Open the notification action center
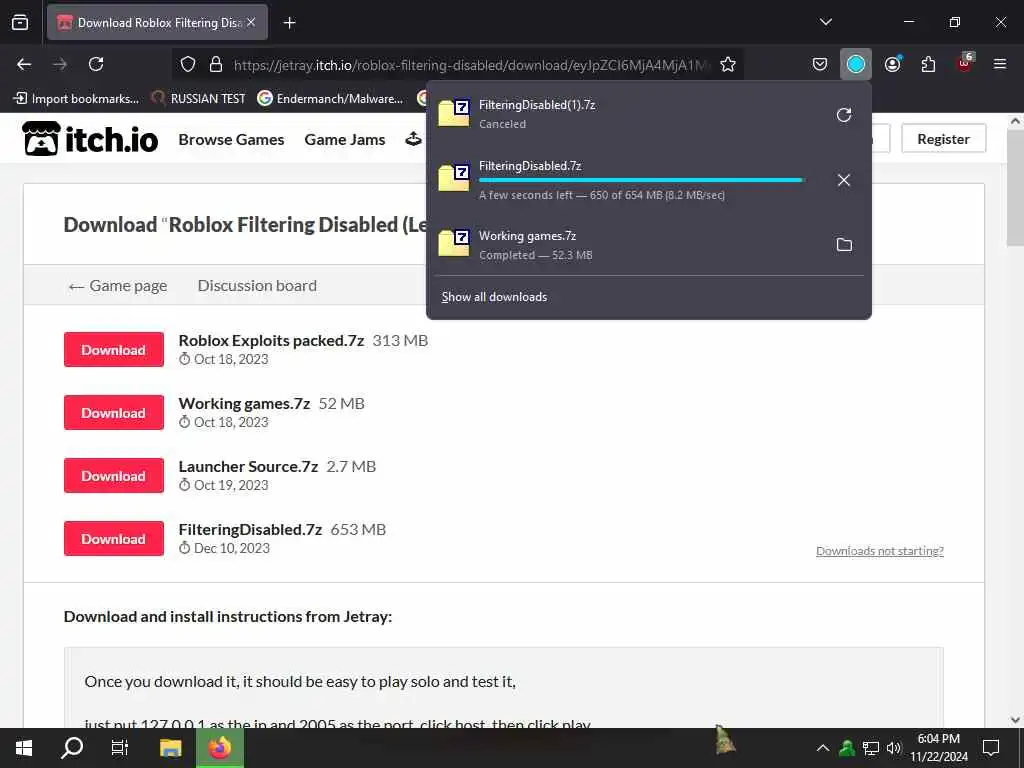 [x=991, y=748]
